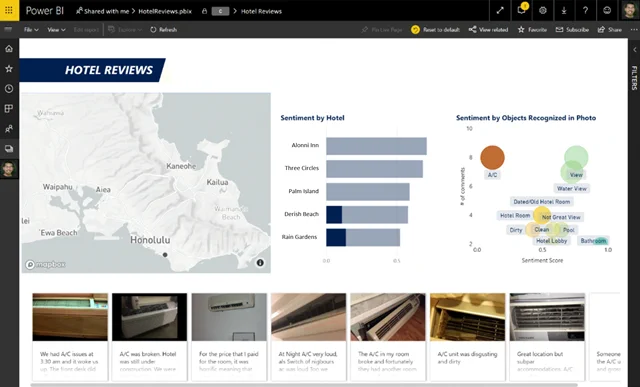Click the HOTEL REVIEWS title banner
640x387 pixels.
(93, 70)
